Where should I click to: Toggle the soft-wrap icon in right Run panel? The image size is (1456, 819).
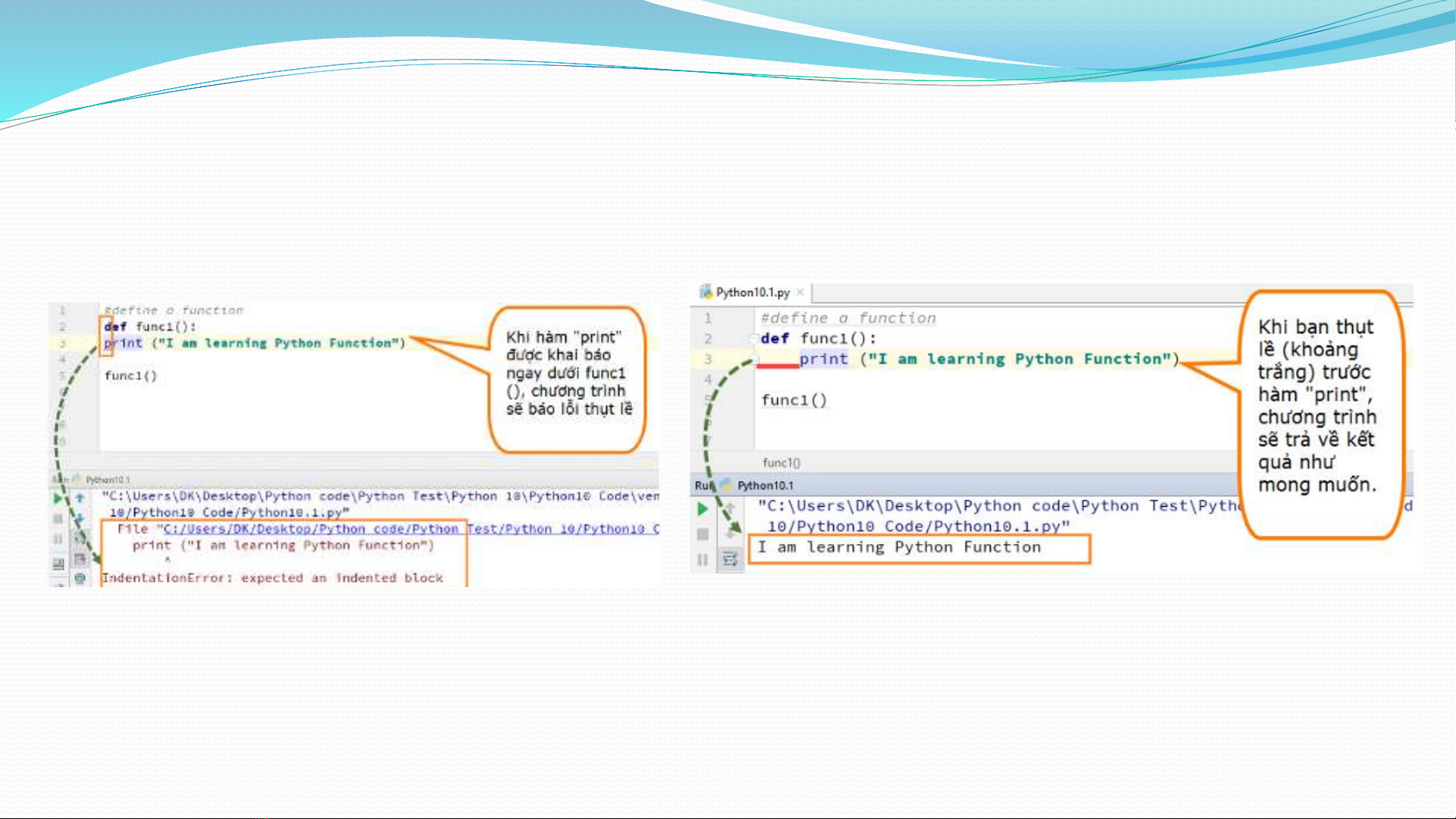[x=730, y=560]
